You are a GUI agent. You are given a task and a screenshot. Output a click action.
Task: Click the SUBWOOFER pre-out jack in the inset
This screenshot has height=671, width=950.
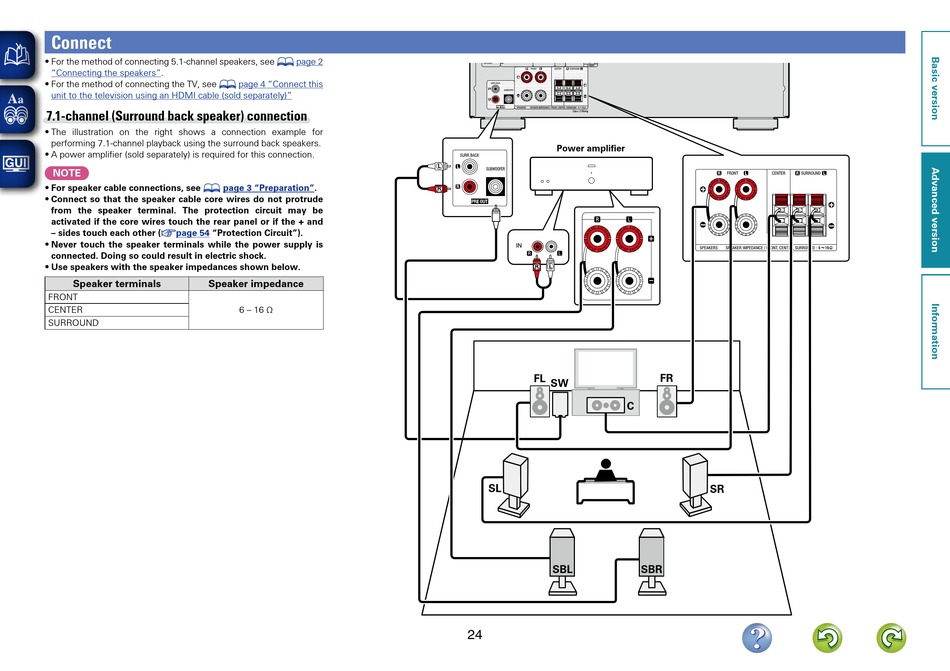[x=495, y=187]
